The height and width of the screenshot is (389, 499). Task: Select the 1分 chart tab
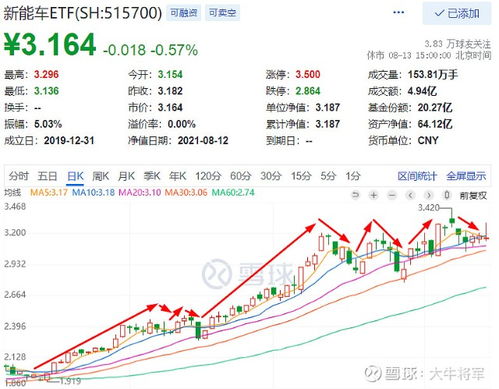click(x=353, y=176)
